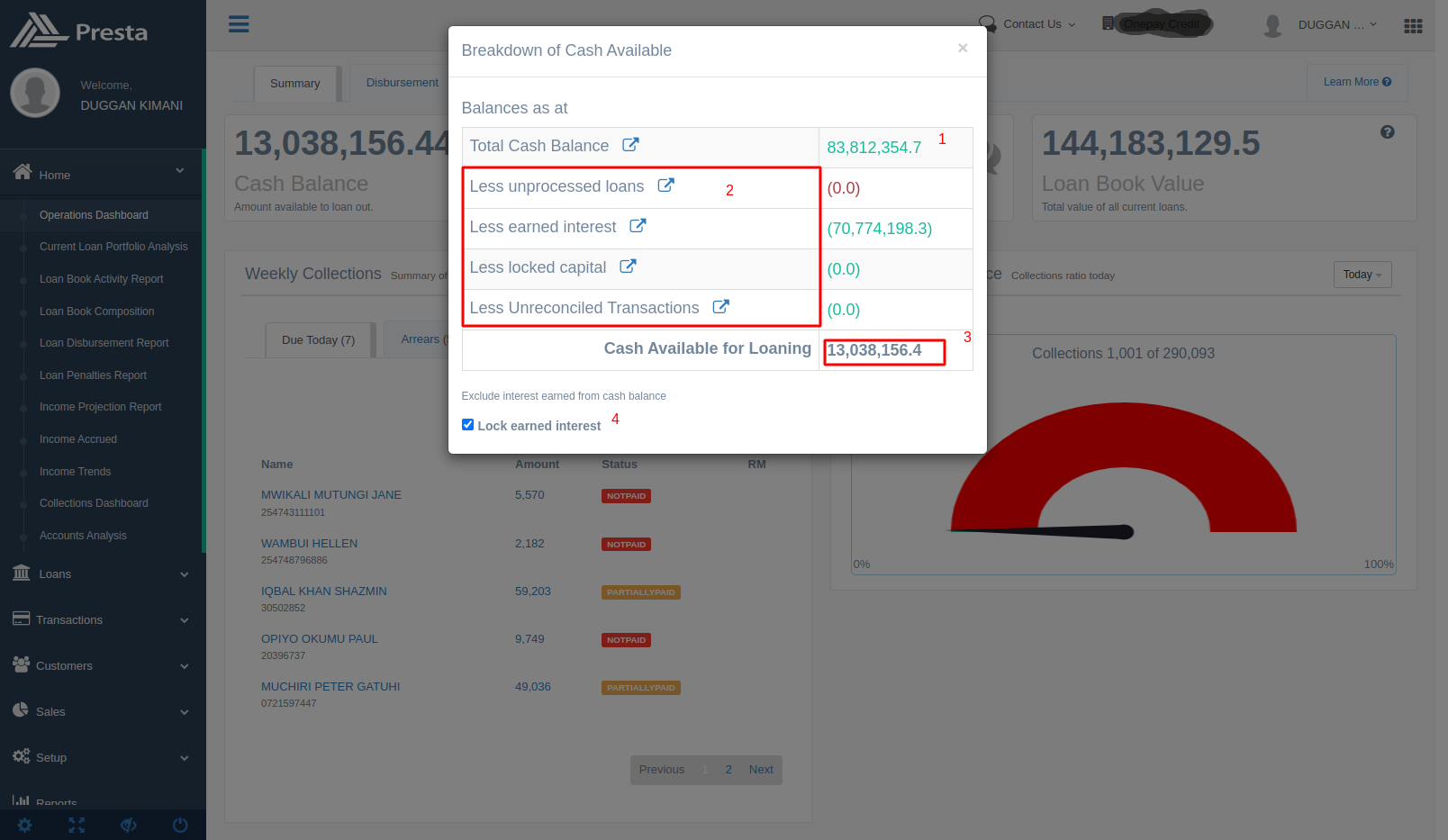Go to Next page of collections
1448x840 pixels.
(761, 770)
